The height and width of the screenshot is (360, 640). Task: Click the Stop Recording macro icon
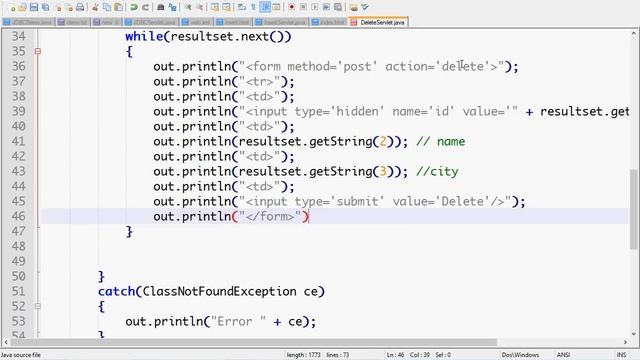pos(303,7)
